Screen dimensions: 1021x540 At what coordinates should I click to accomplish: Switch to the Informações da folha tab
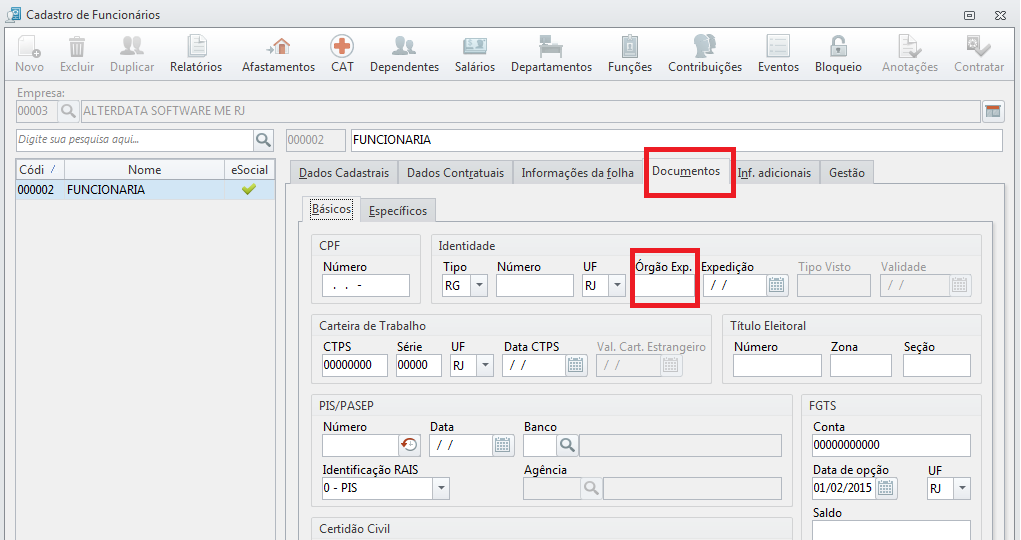coord(578,173)
